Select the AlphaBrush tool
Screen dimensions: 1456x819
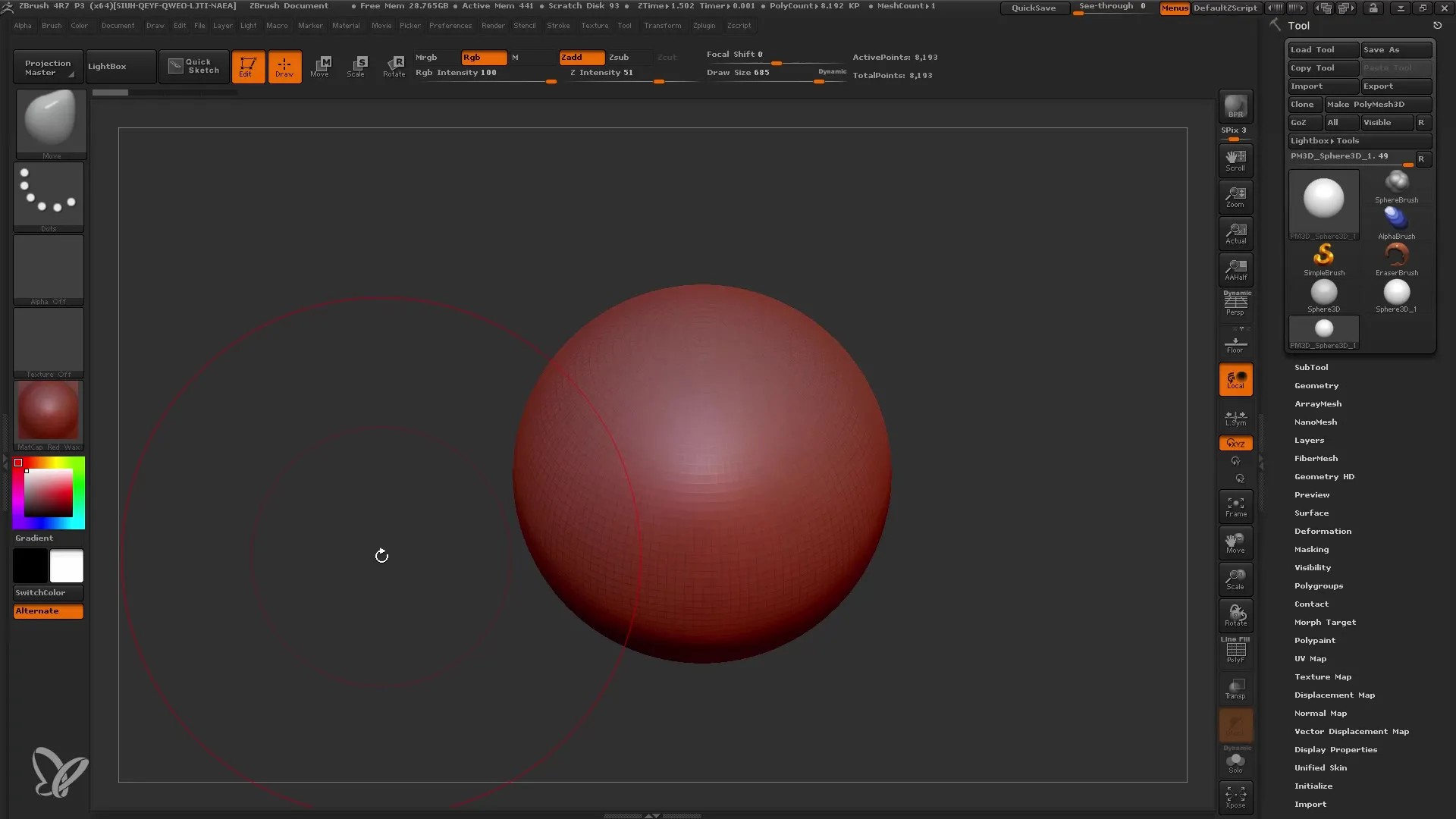[x=1396, y=224]
